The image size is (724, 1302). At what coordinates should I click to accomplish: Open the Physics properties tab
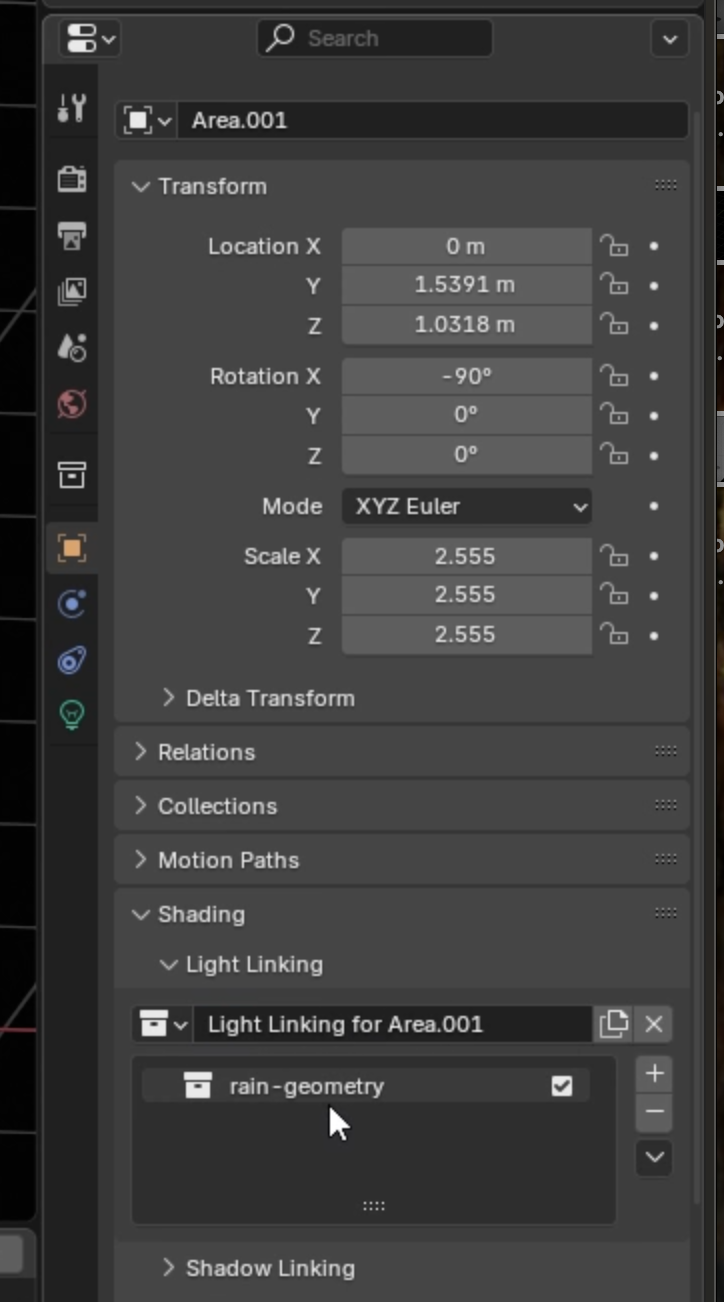click(x=72, y=604)
